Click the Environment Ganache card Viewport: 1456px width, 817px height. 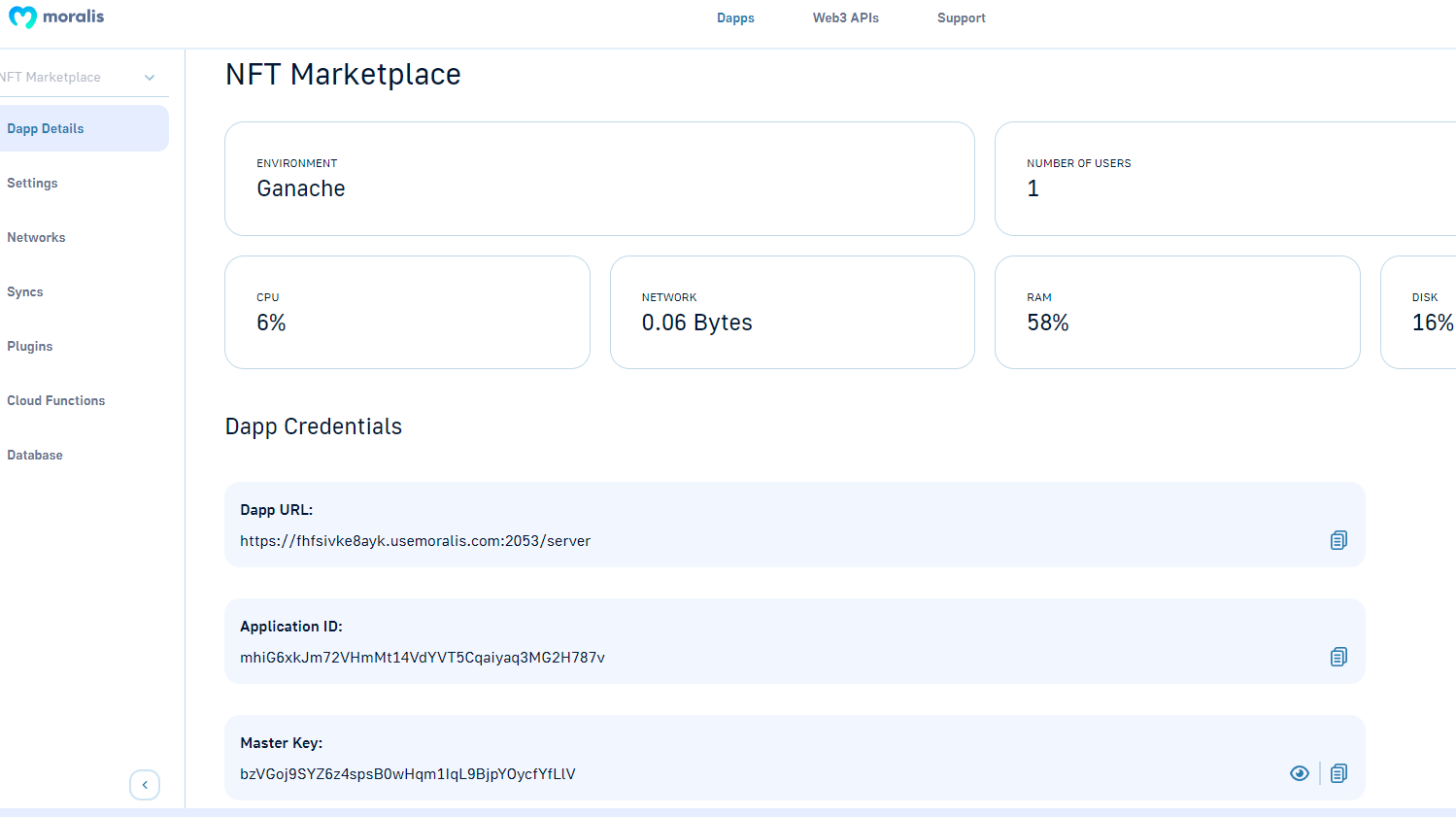click(x=599, y=179)
